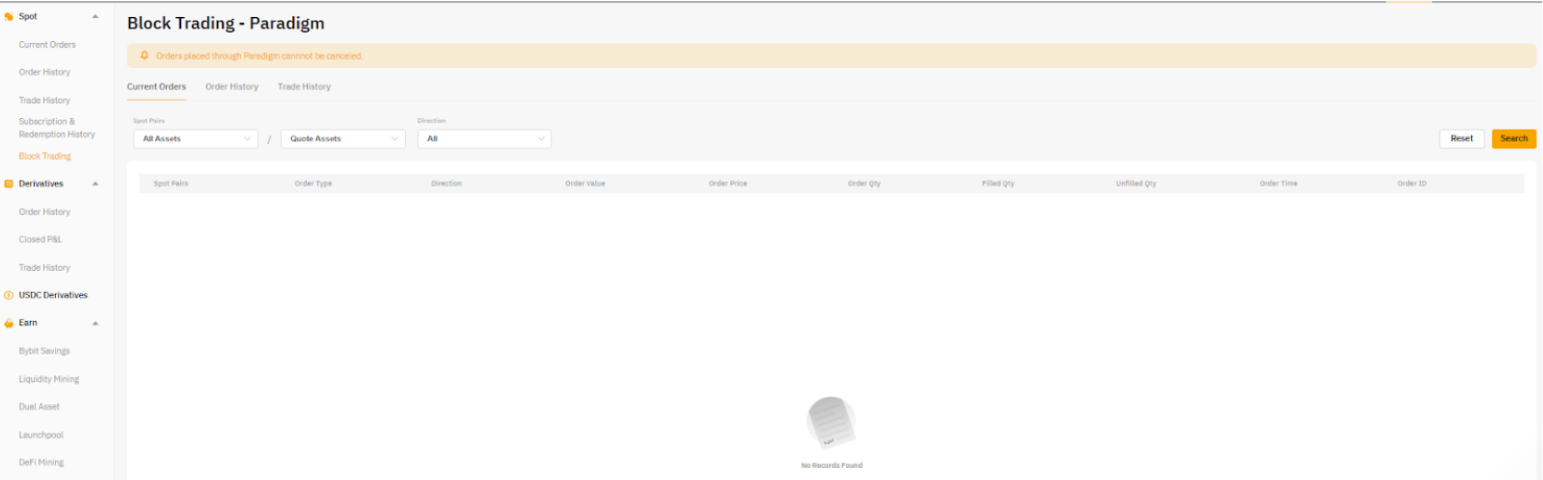Click the bell icon in notice banner
Image resolution: width=1543 pixels, height=480 pixels.
click(144, 56)
